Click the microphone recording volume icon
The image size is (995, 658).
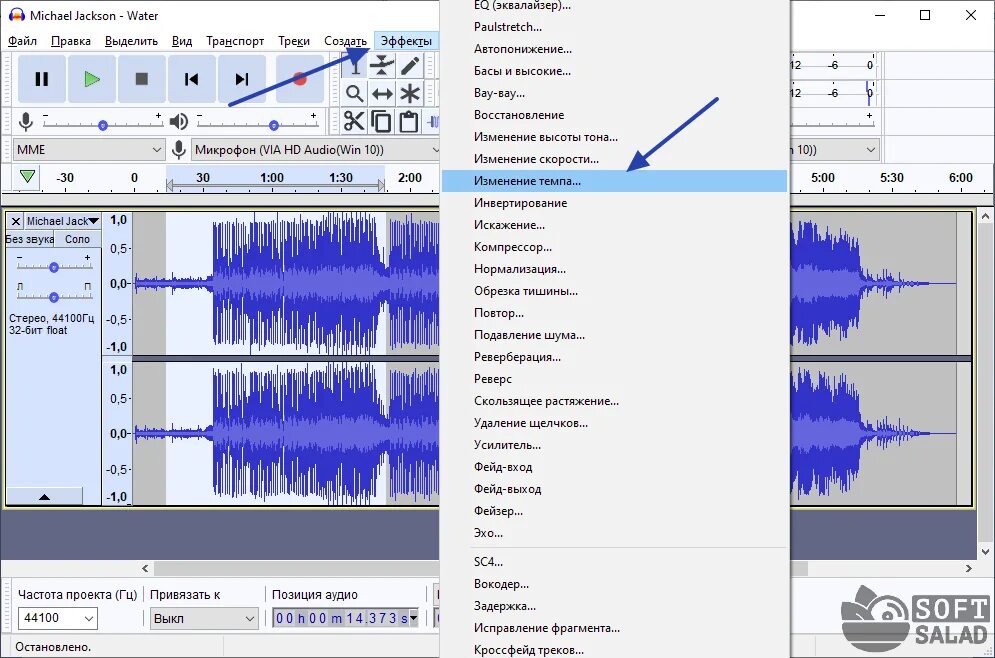pyautogui.click(x=26, y=121)
